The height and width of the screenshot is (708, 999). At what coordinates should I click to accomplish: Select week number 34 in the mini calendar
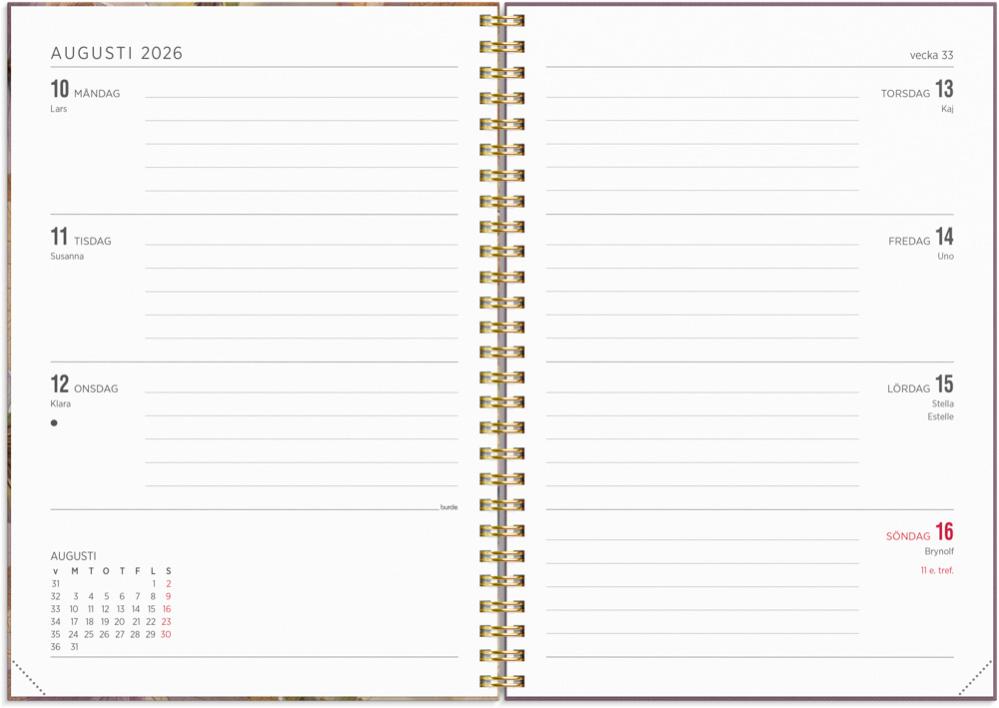pos(55,622)
